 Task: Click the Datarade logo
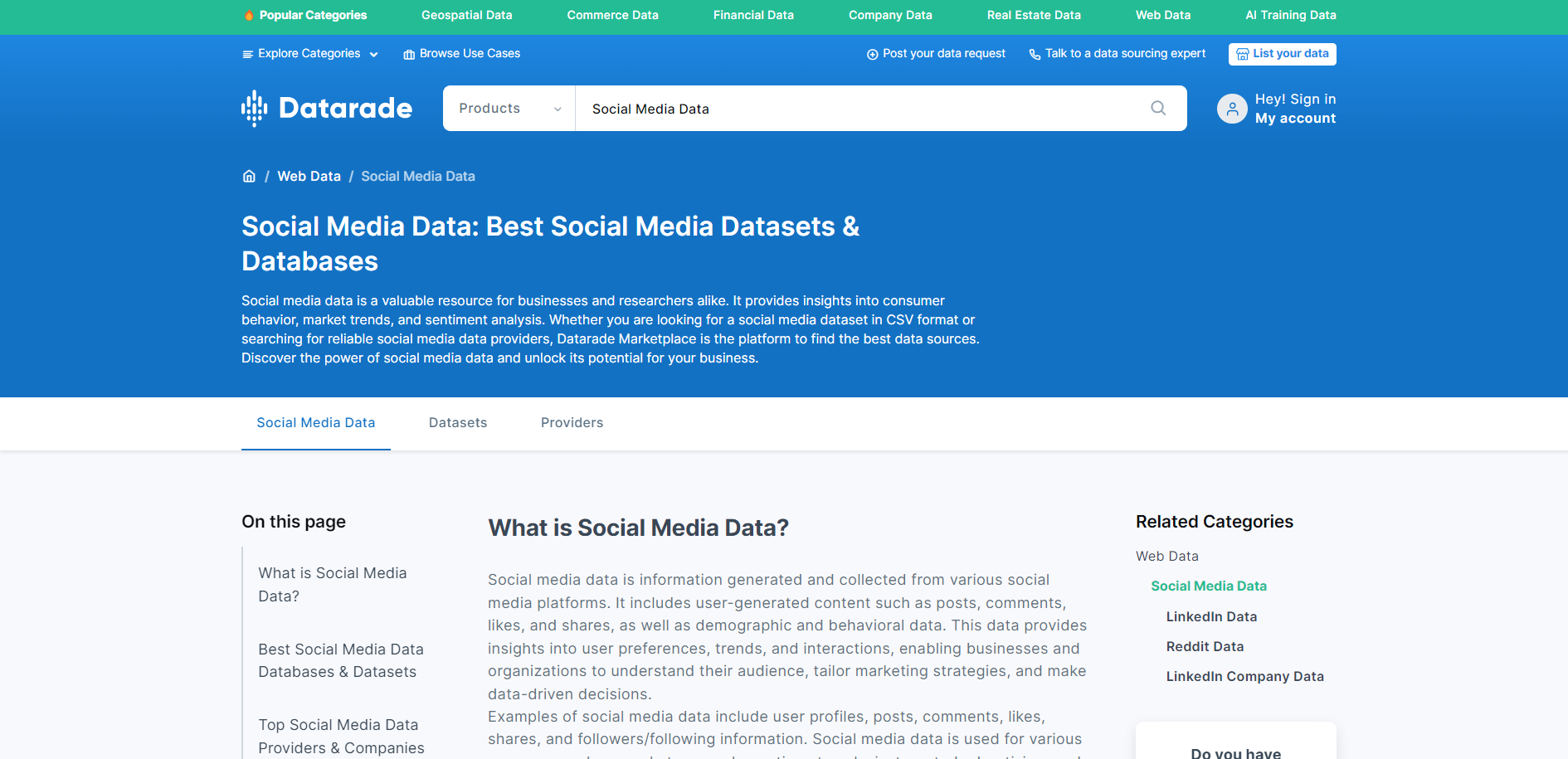(326, 108)
